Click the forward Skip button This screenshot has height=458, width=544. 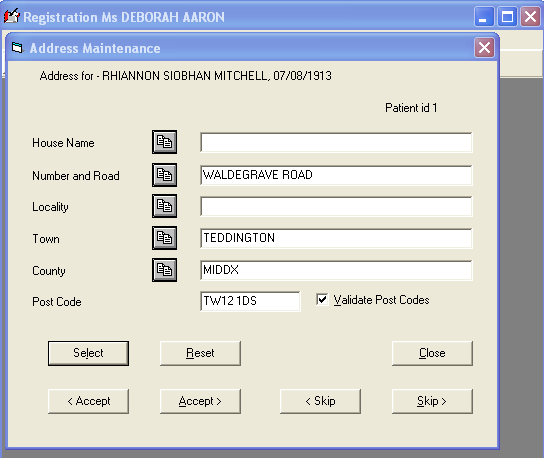coord(432,401)
